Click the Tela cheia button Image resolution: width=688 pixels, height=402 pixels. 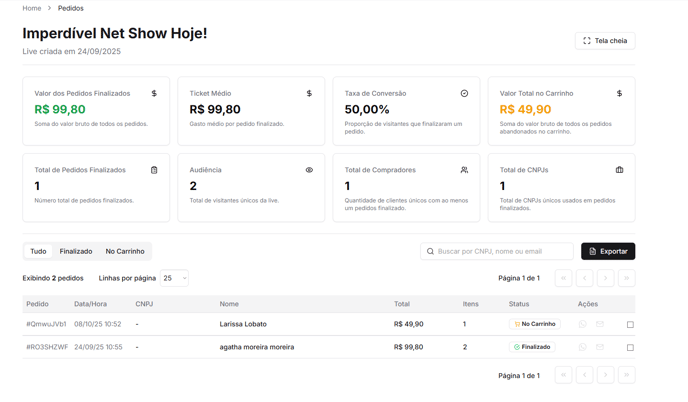pyautogui.click(x=605, y=41)
